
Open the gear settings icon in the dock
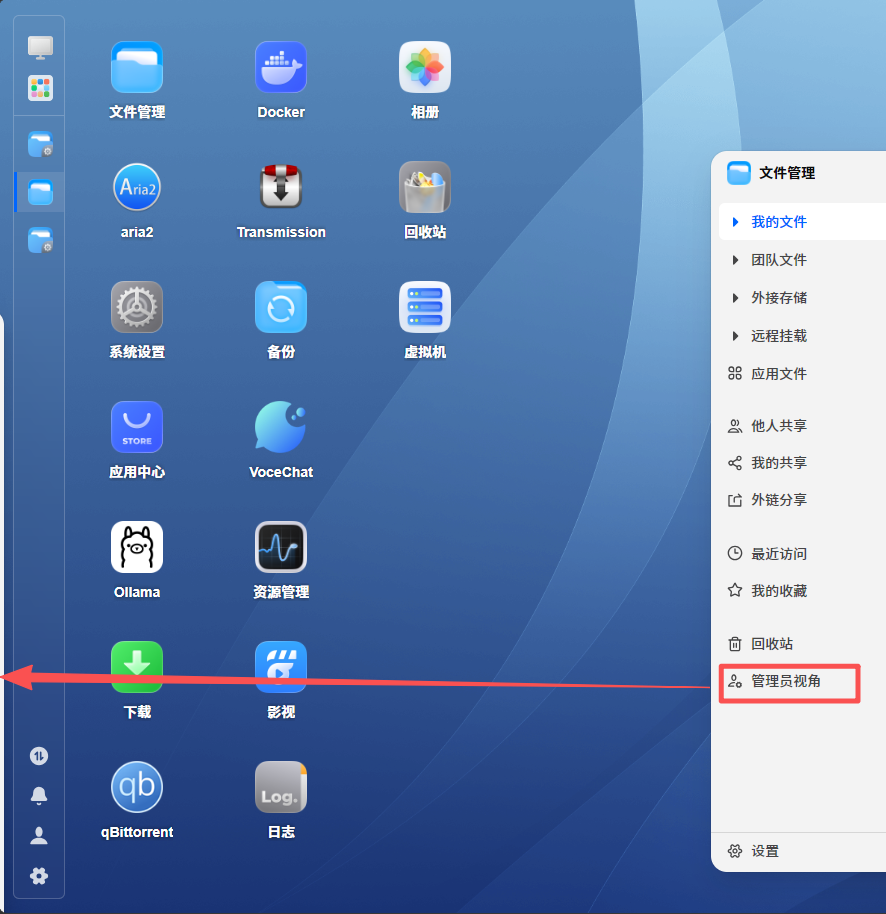39,876
